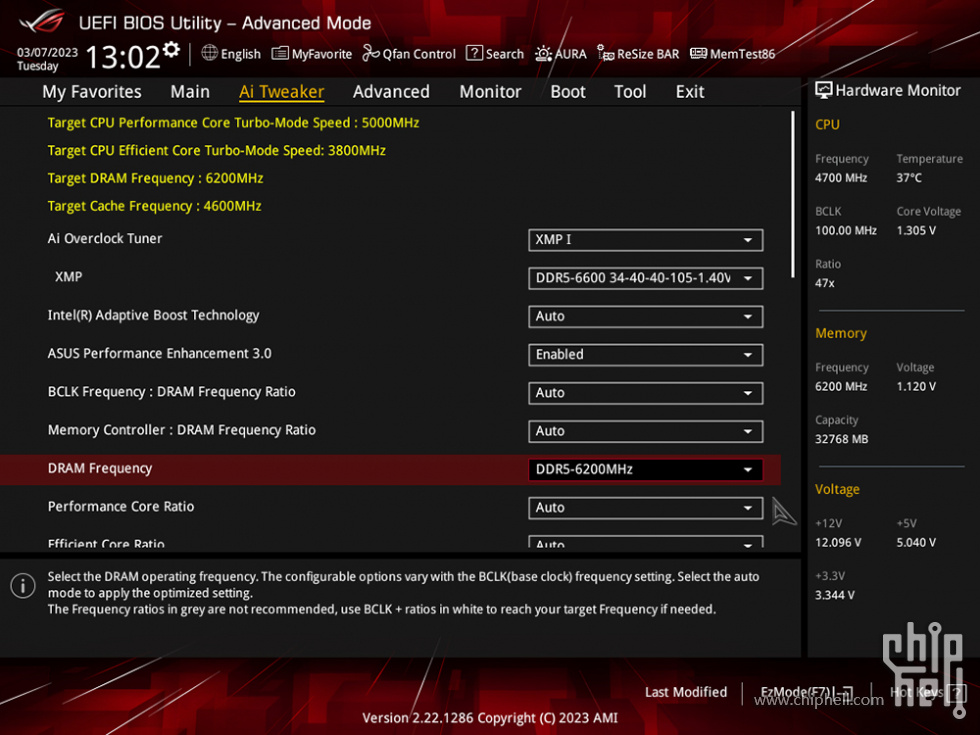Click Target DRAM Frequency : 6200MHz text

(155, 179)
